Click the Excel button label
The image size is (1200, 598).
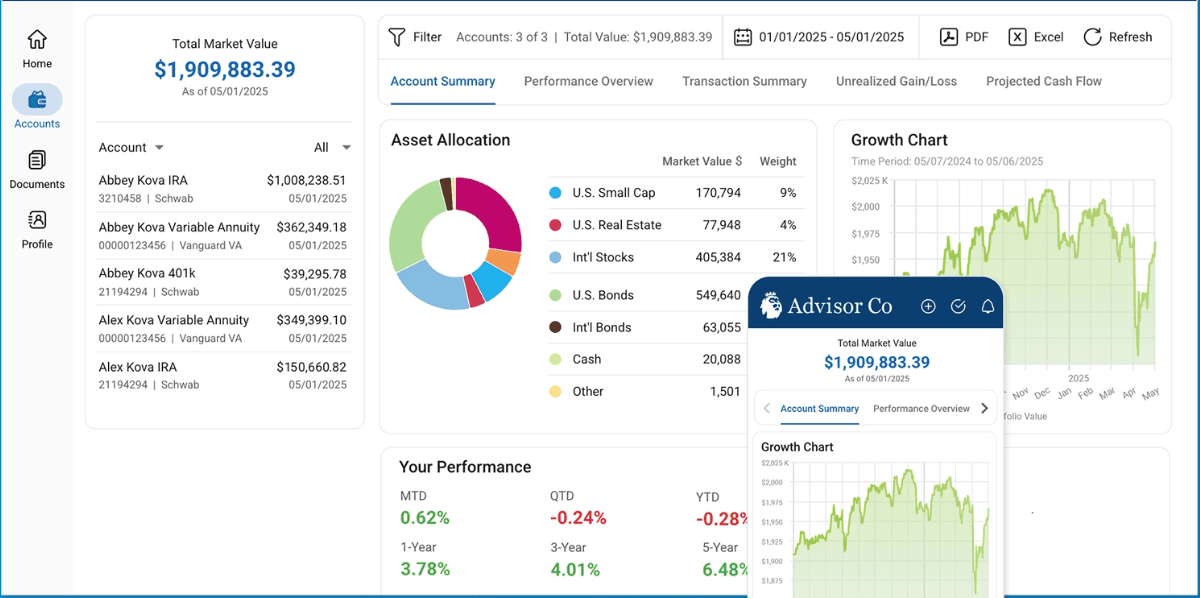coord(1048,37)
